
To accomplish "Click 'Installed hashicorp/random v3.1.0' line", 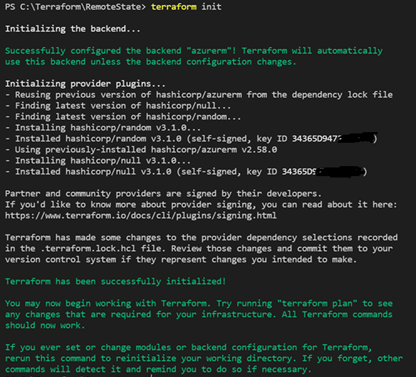I will click(191, 139).
